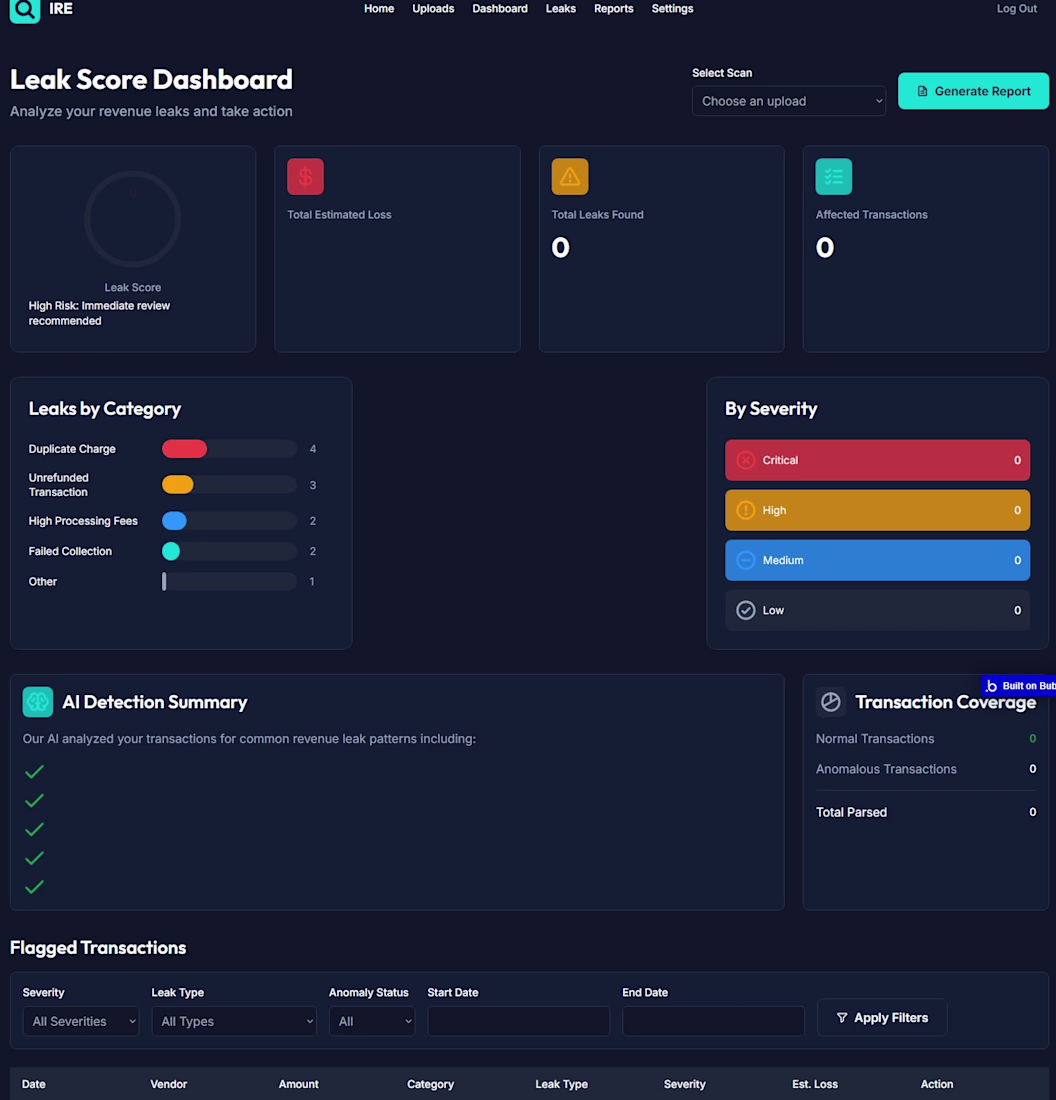Click the Action column header
This screenshot has height=1100, width=1056.
pos(937,1084)
